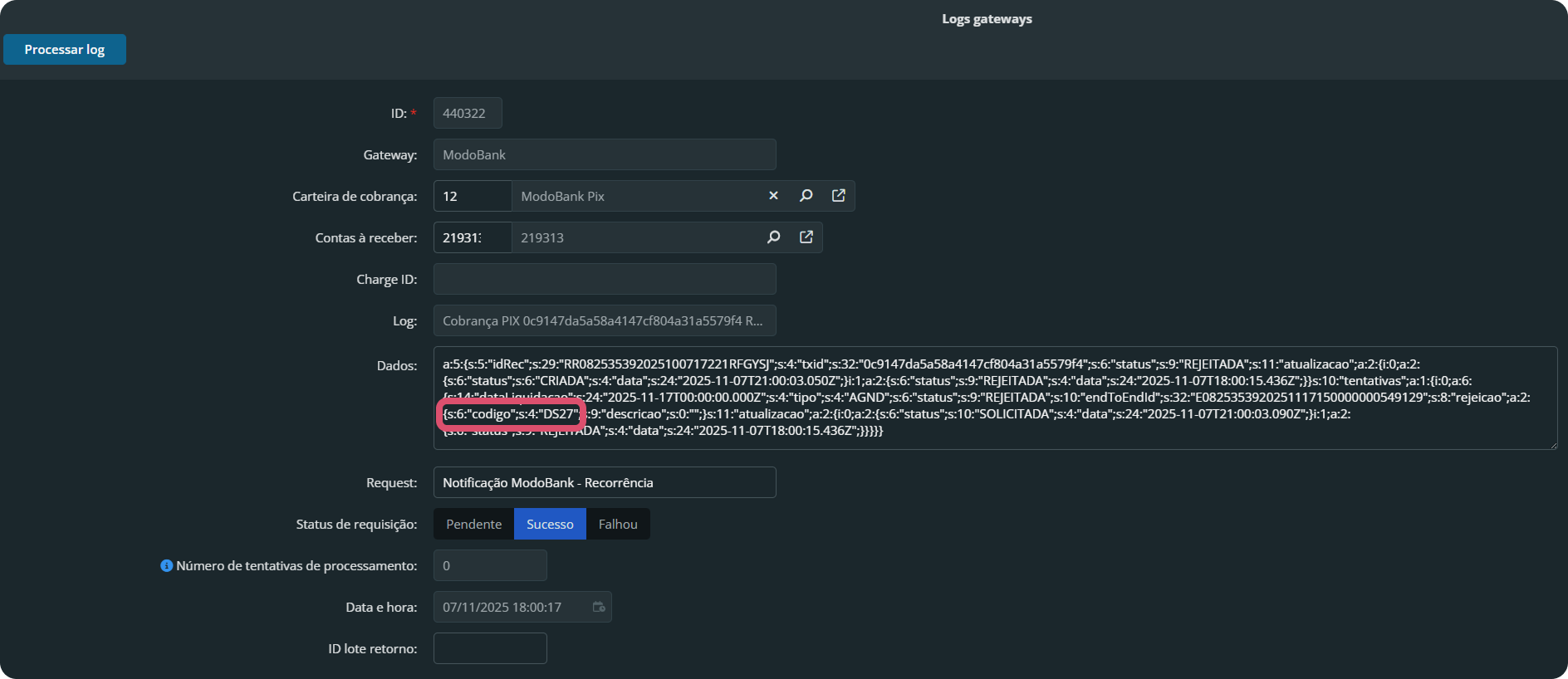Click the Log field with Cobrança PIX

coord(605,320)
